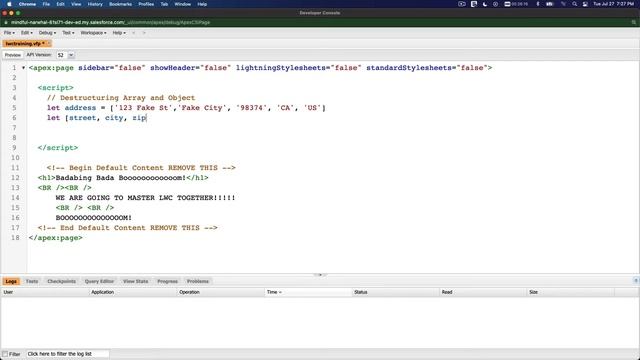Open the Apple menu
The width and height of the screenshot is (640, 360).
[9, 4]
